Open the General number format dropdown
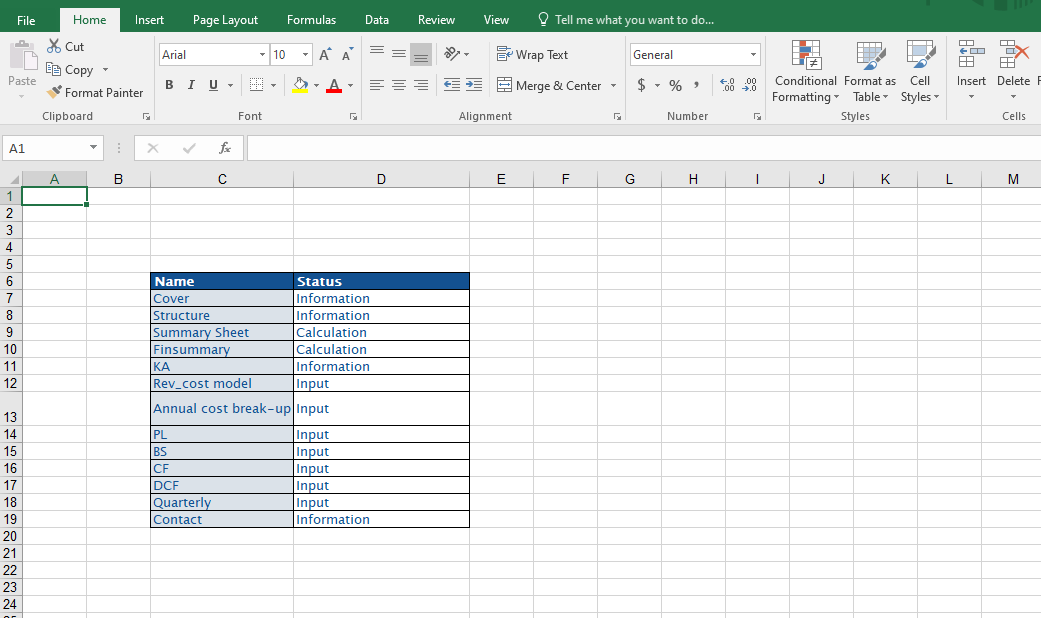 [x=754, y=54]
